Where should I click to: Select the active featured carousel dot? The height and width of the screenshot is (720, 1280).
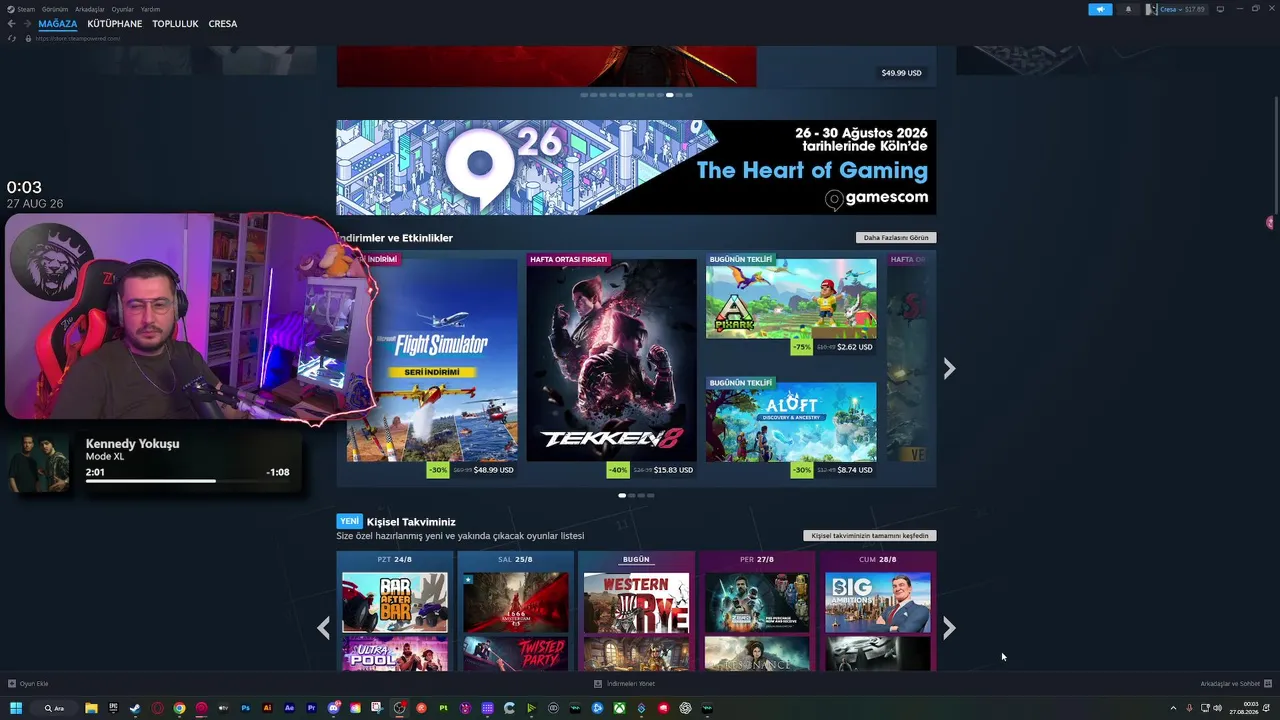[x=669, y=95]
